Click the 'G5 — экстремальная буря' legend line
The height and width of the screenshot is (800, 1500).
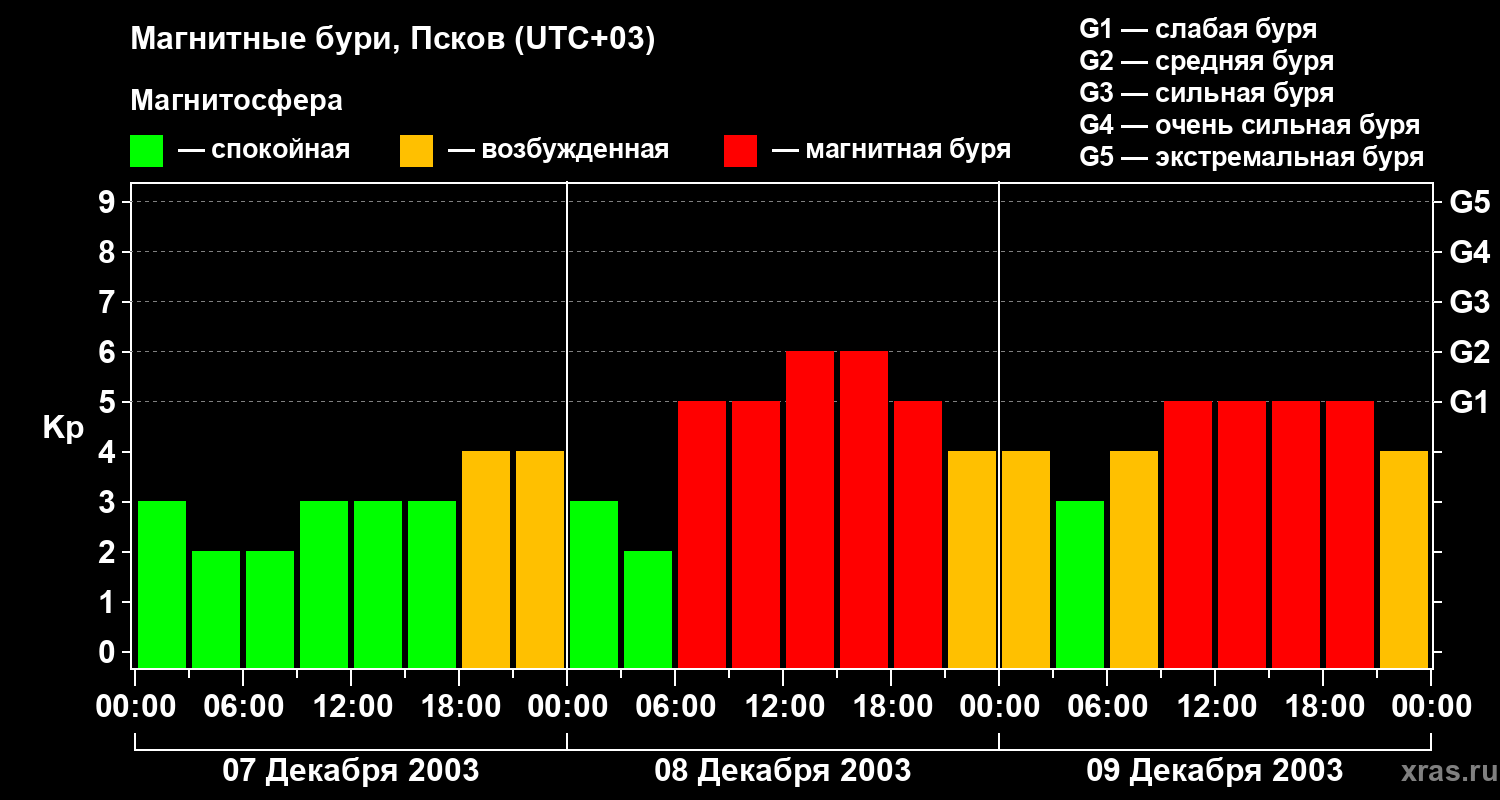click(1252, 157)
